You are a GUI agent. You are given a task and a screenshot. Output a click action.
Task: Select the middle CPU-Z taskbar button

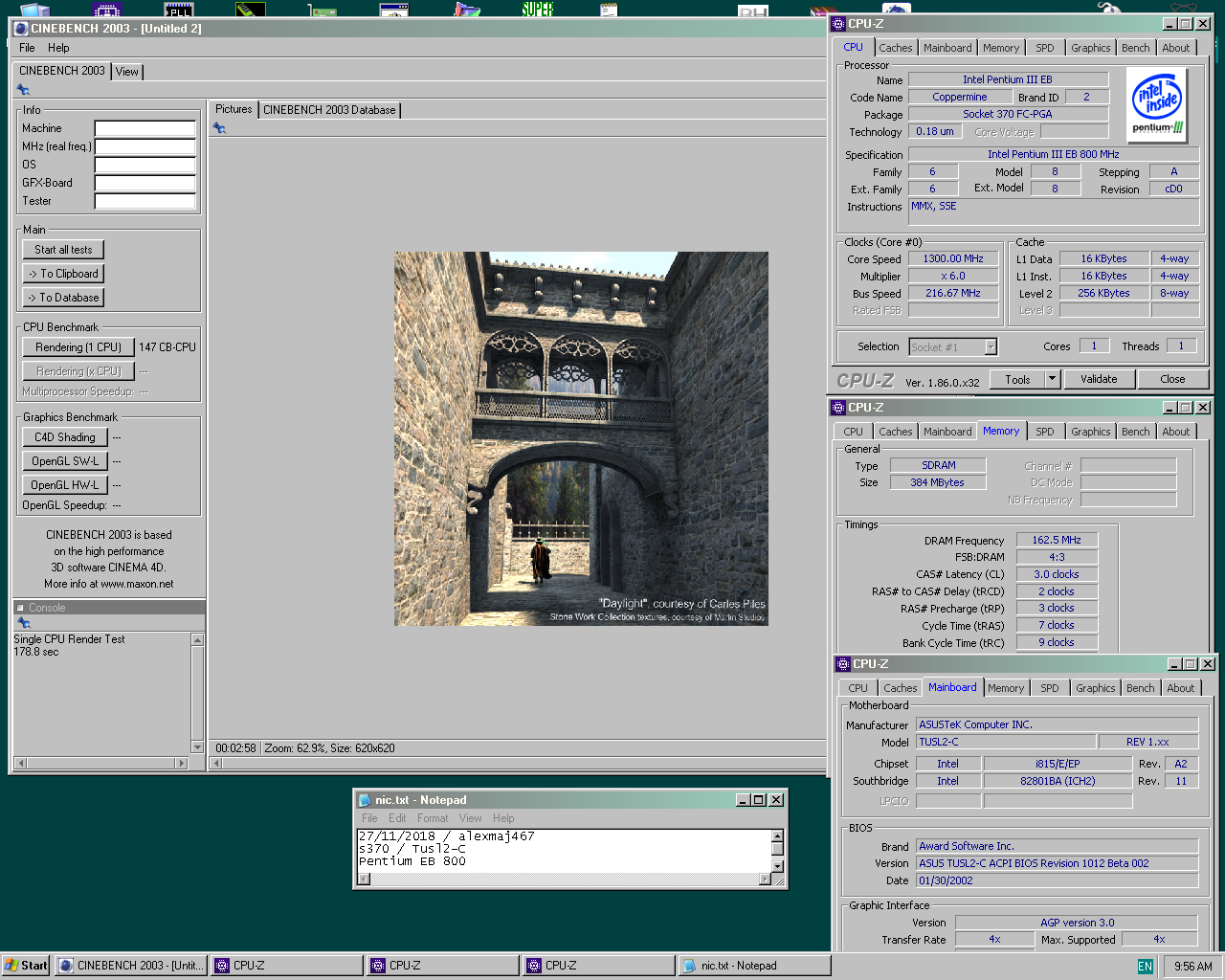[443, 966]
